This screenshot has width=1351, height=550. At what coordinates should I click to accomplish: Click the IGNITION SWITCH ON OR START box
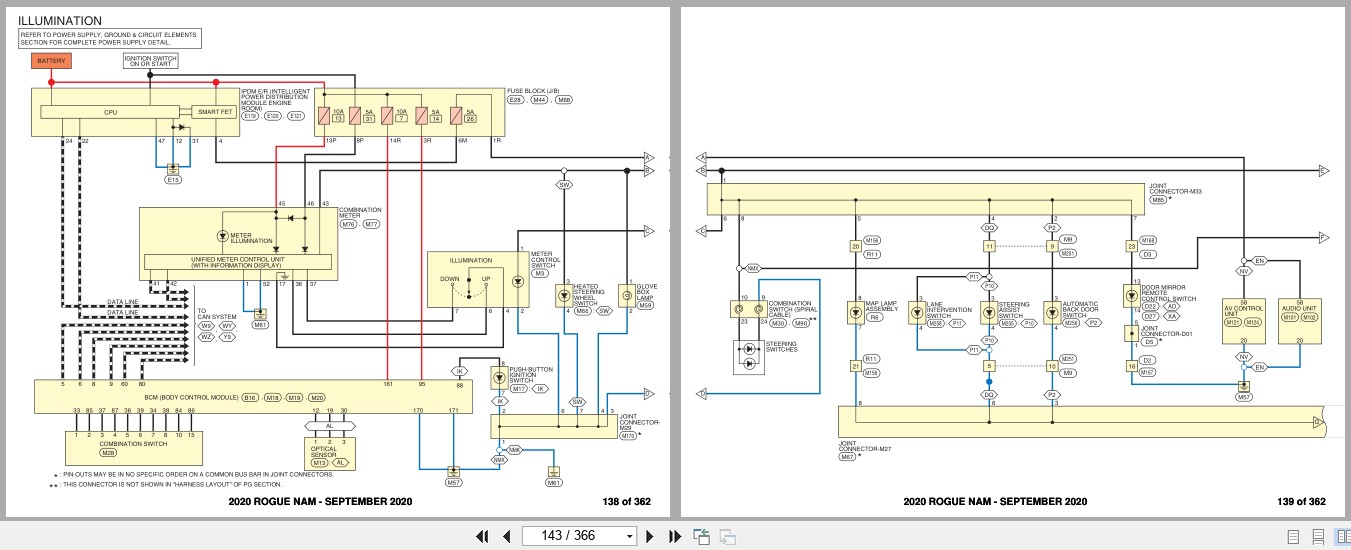(150, 61)
